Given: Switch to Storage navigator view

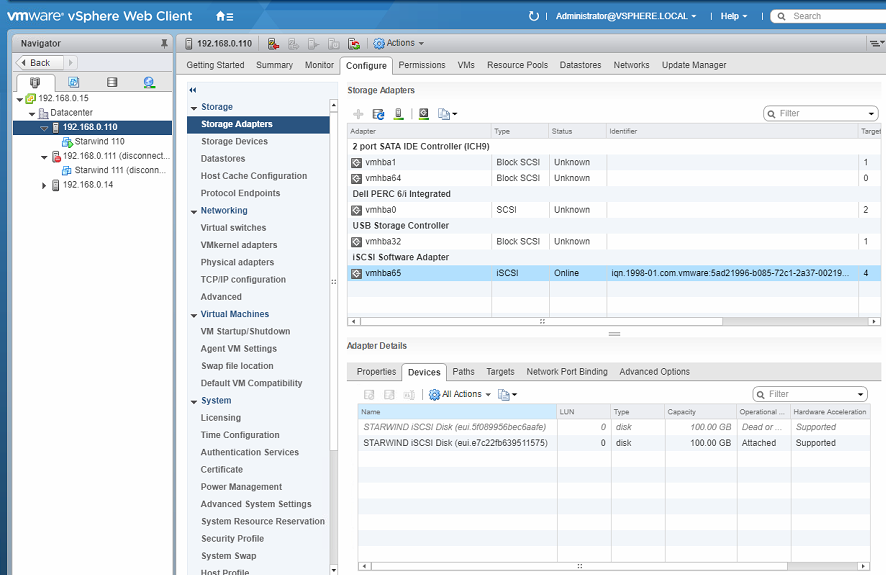Looking at the screenshot, I should click(x=112, y=82).
